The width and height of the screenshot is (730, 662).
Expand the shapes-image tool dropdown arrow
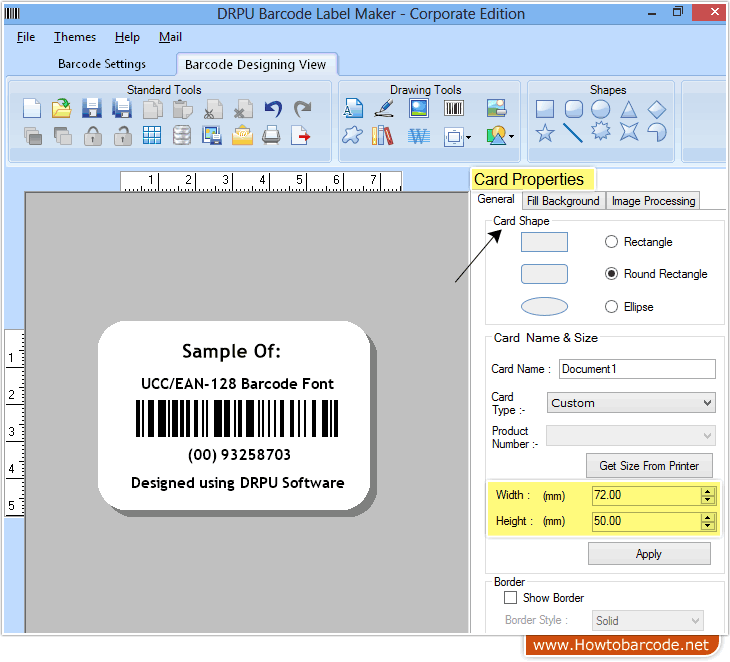coord(512,136)
